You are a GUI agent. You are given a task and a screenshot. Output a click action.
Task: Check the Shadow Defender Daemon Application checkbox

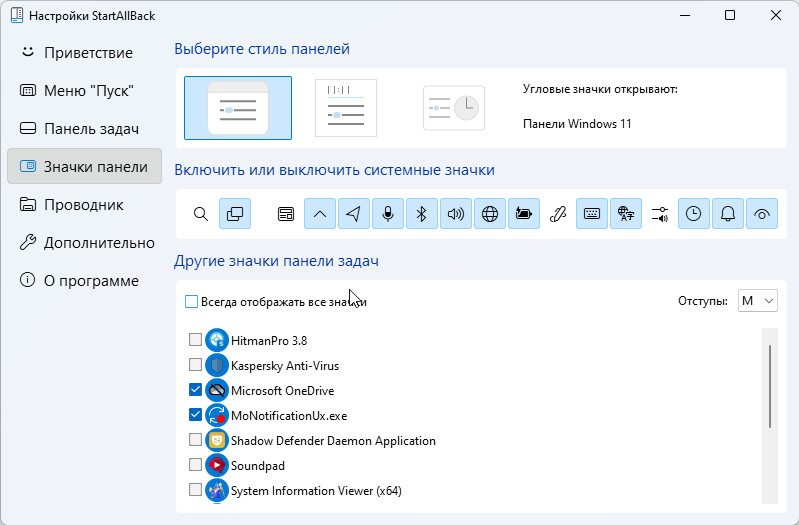point(195,439)
